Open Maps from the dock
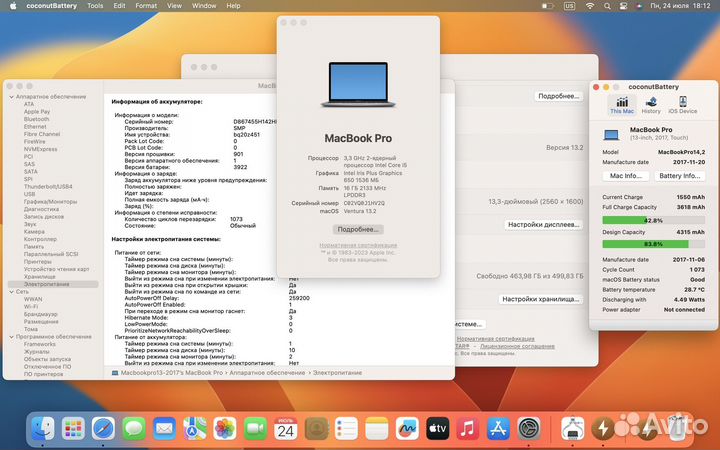The height and width of the screenshot is (450, 720). (195, 429)
